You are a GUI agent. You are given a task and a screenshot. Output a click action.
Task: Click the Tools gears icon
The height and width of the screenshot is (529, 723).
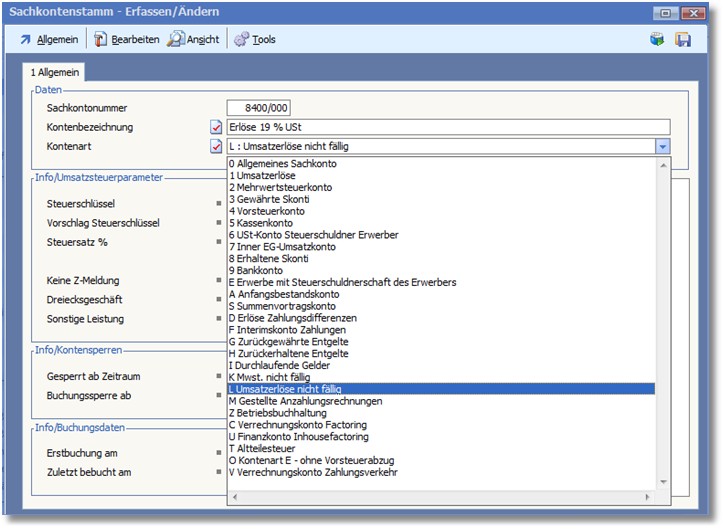(241, 40)
